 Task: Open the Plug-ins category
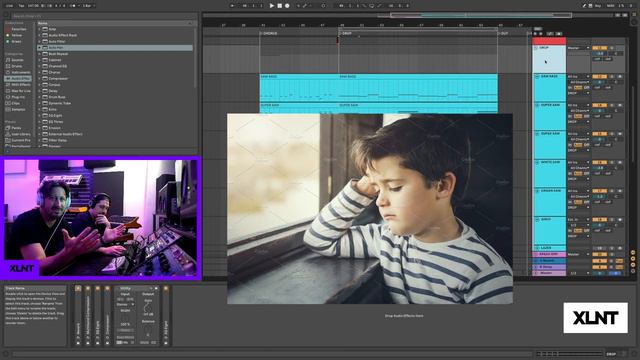pos(18,97)
